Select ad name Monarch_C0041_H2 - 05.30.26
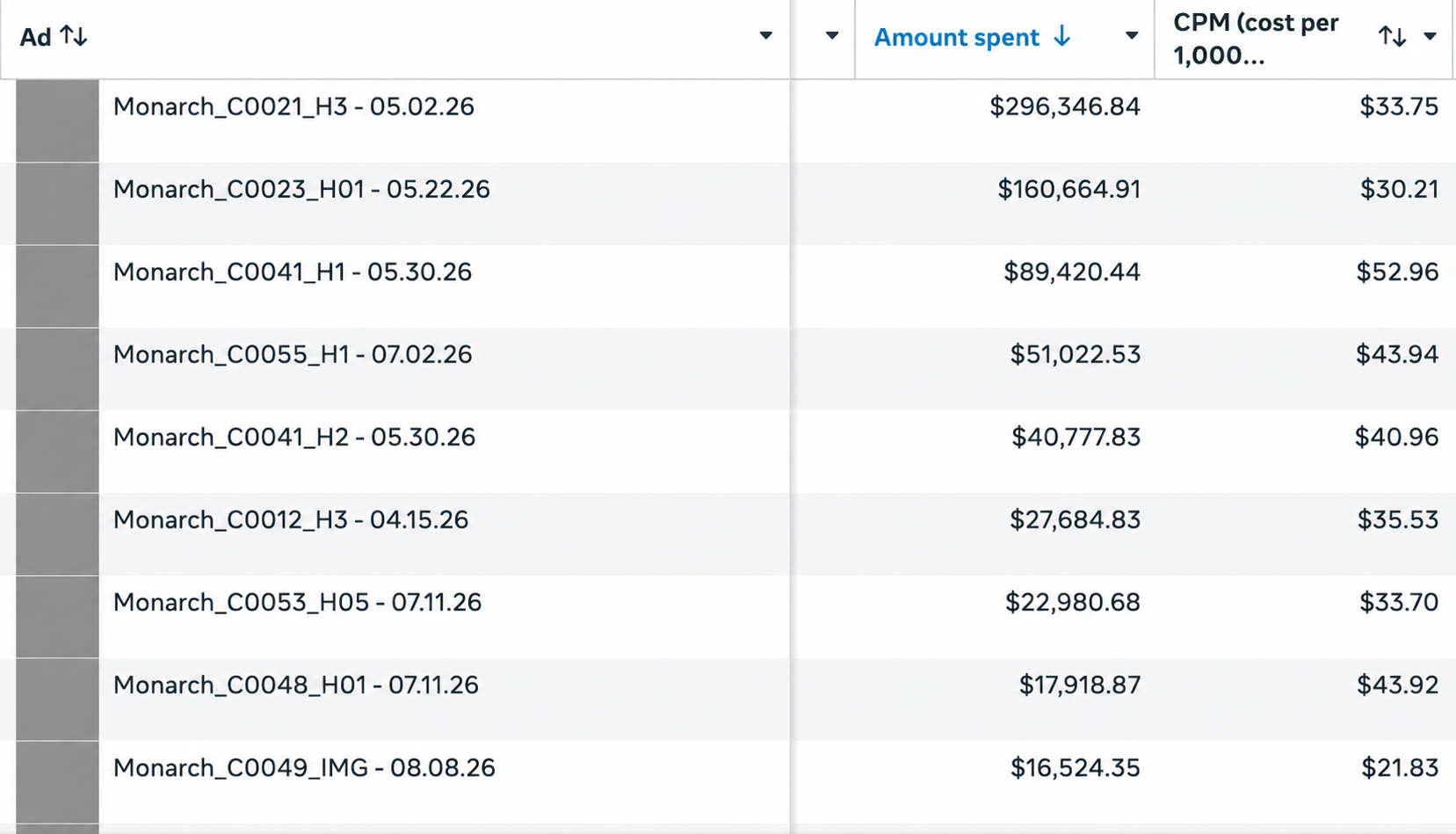 pos(294,438)
